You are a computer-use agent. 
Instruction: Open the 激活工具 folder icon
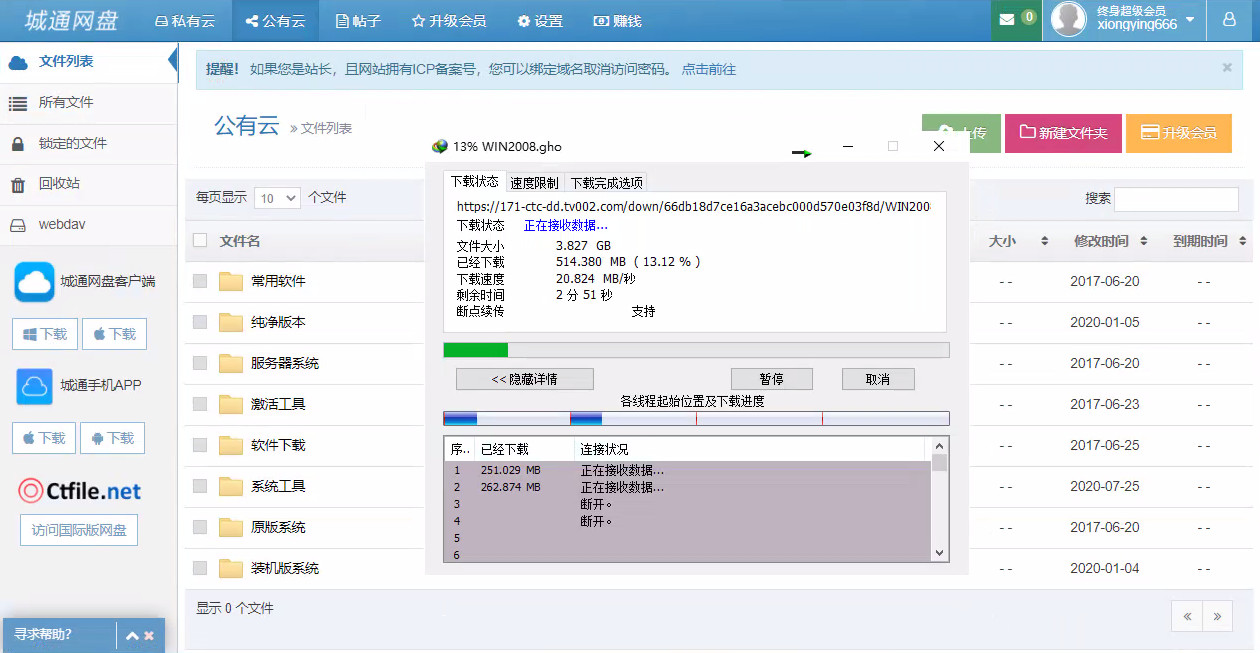[x=232, y=404]
